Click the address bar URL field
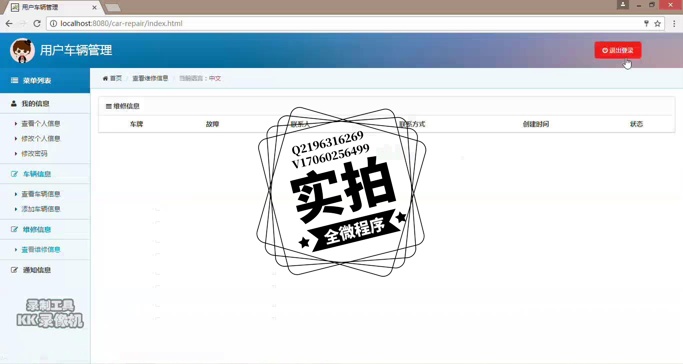Screen dimensions: 683x364 pyautogui.click(x=344, y=24)
